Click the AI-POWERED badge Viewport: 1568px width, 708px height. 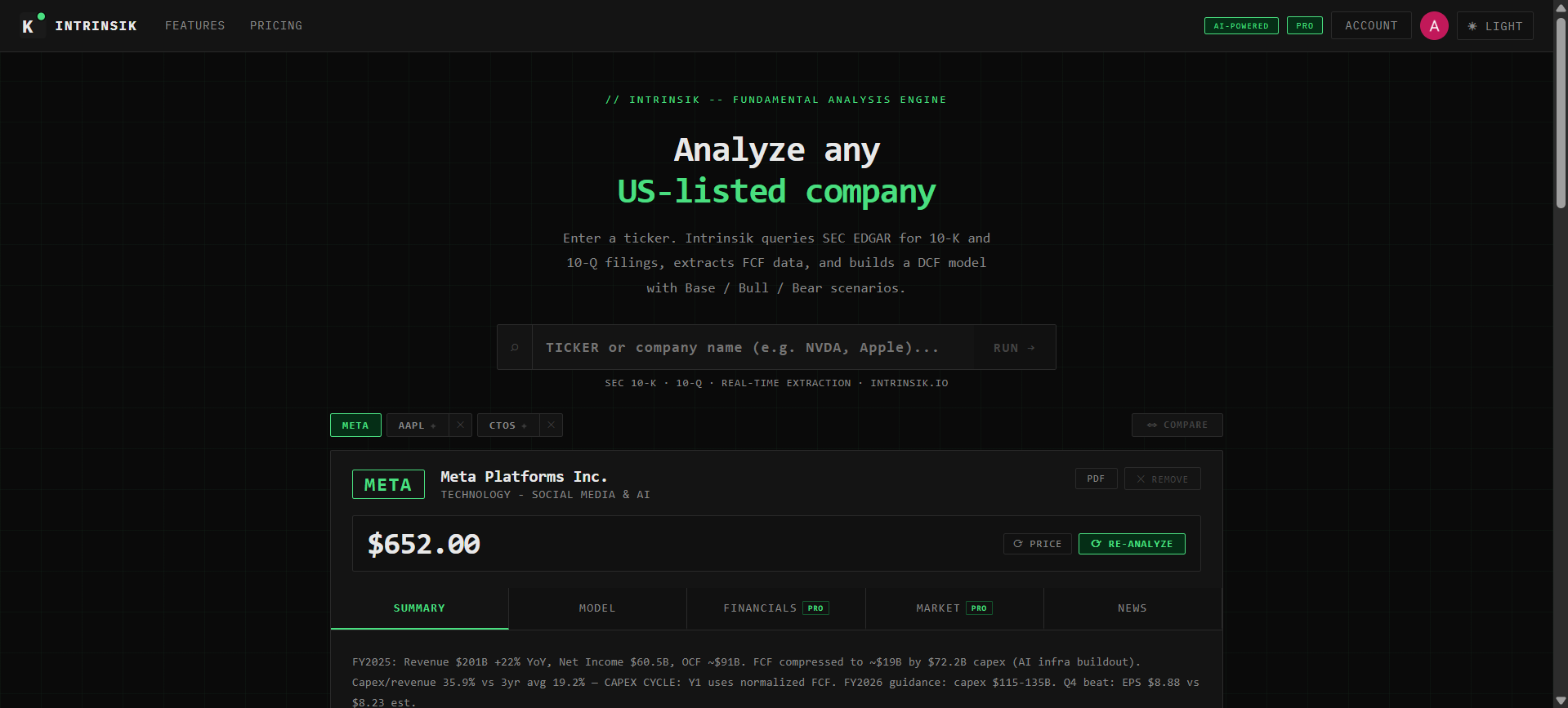1241,25
